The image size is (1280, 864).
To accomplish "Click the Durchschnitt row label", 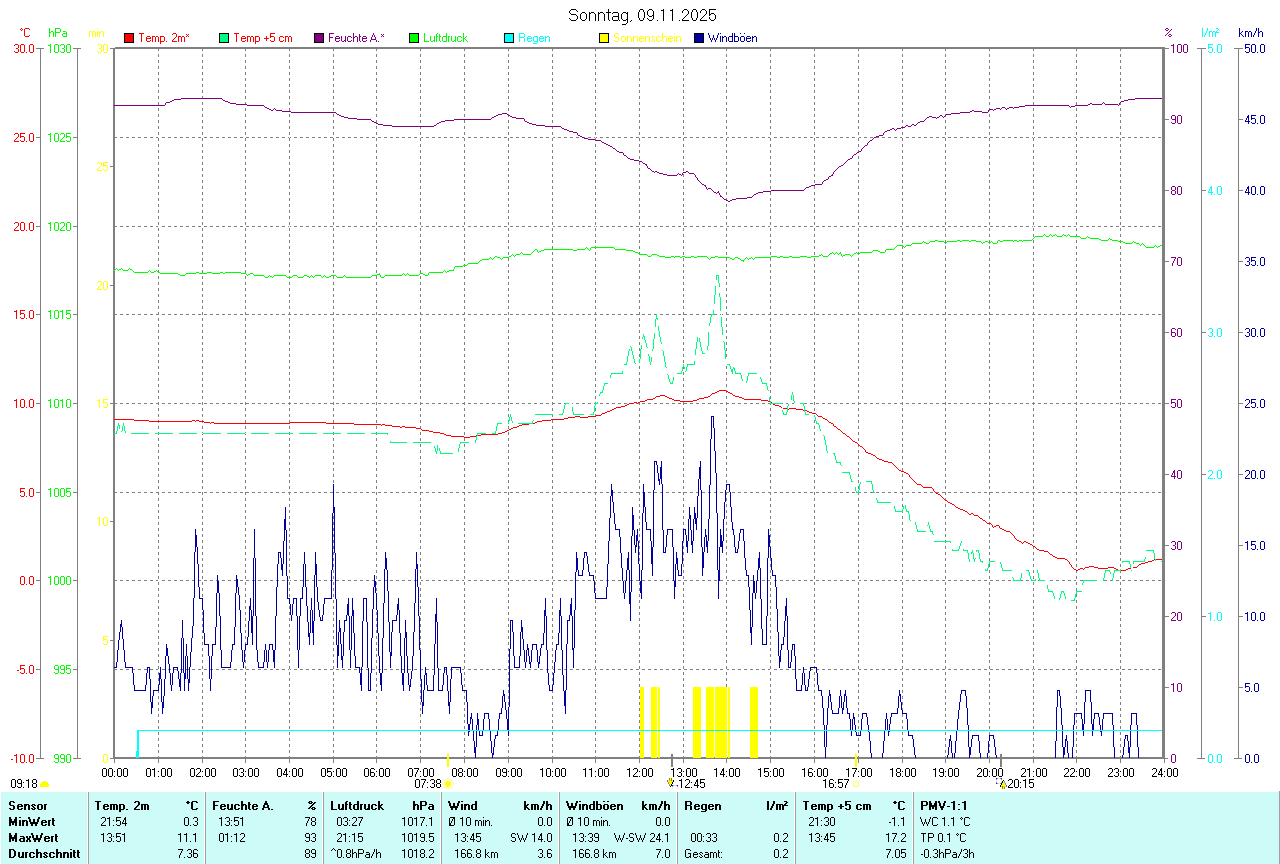I will pos(44,854).
